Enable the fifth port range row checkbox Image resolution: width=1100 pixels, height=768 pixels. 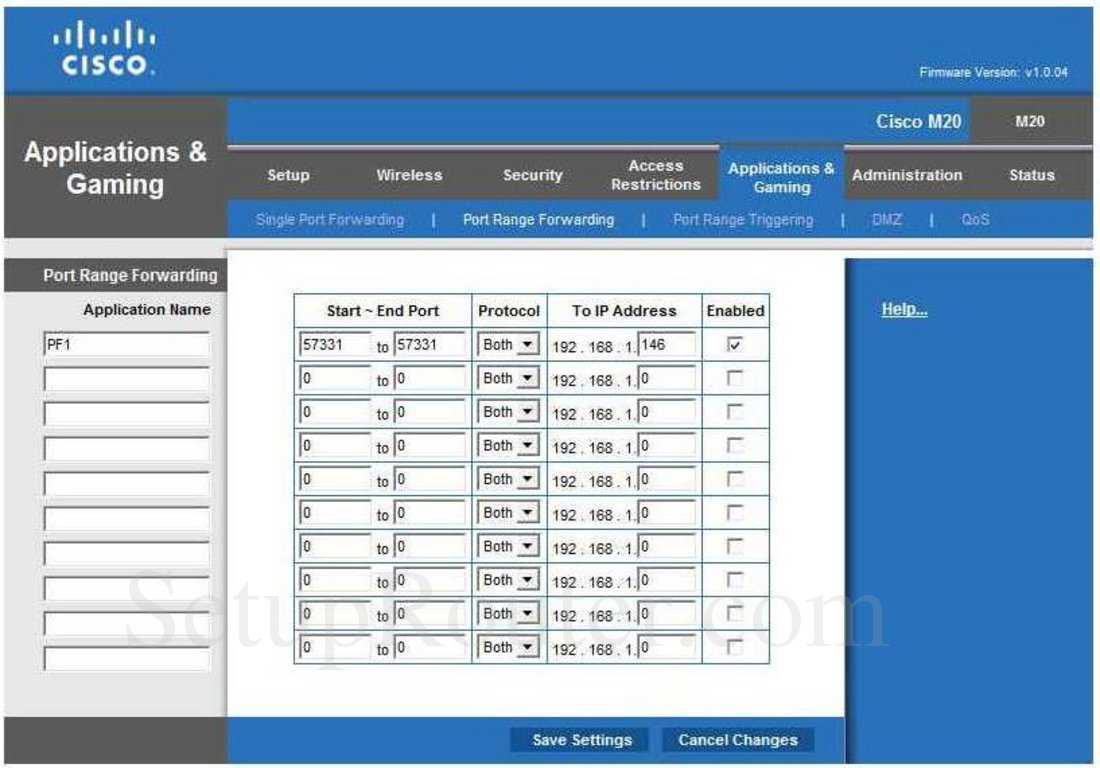[x=735, y=479]
